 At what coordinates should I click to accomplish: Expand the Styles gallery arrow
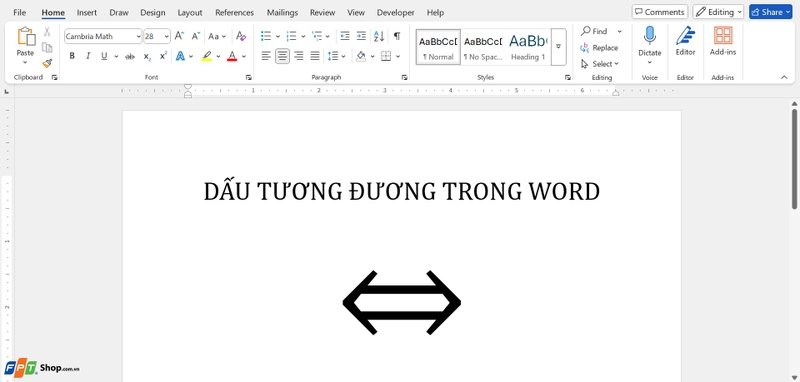click(x=559, y=46)
